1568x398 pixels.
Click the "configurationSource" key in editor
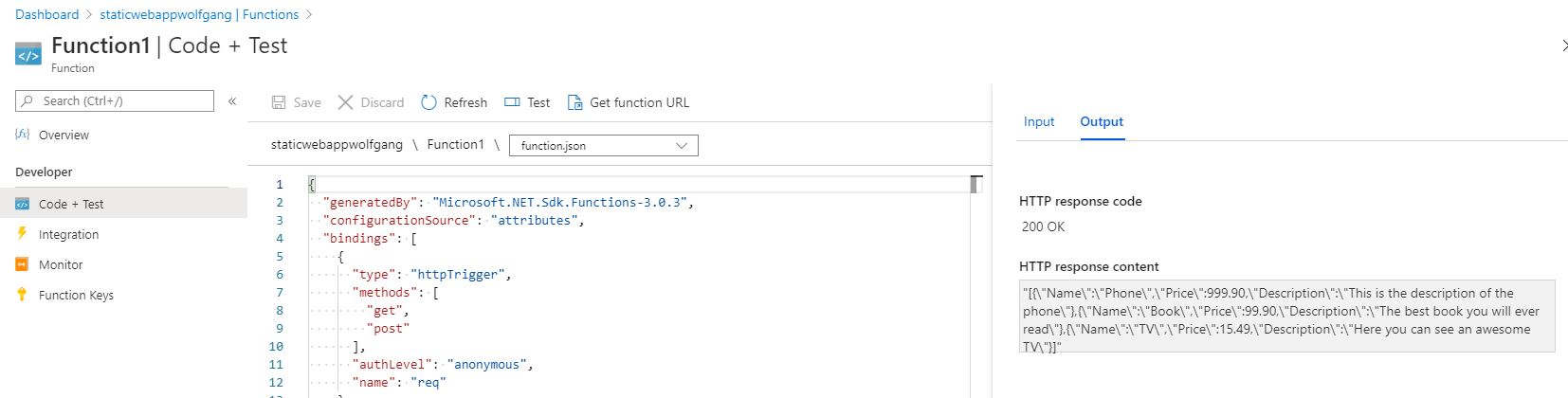[x=400, y=221]
